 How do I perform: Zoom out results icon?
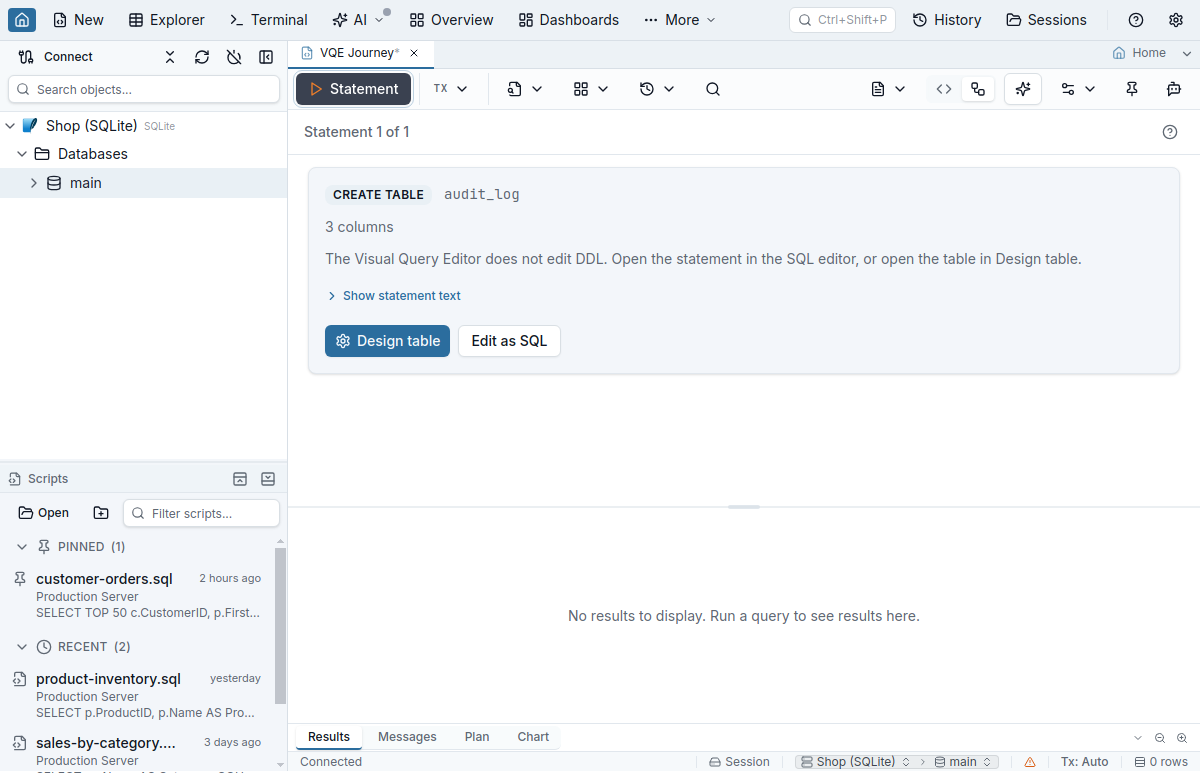pyautogui.click(x=1160, y=738)
